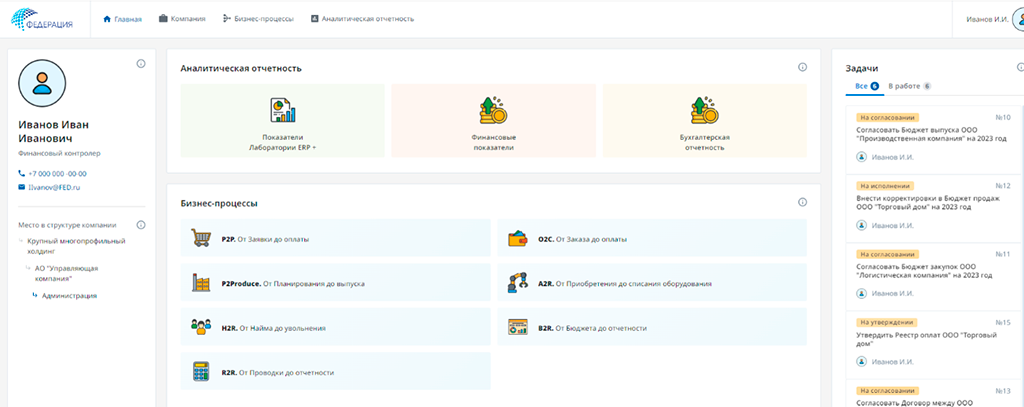The height and width of the screenshot is (407, 1024).
Task: Click assignee avatar icon in task №15
Action: coord(861,361)
